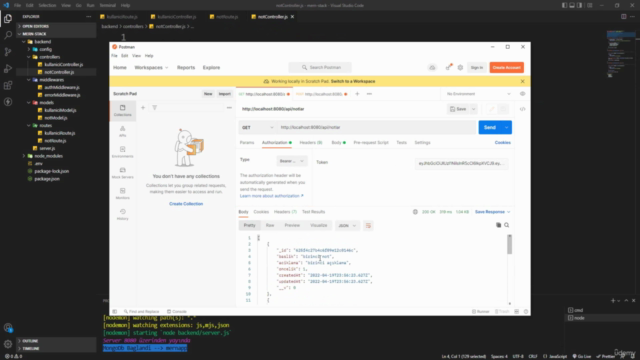Click response body vertical scrollbar
The height and width of the screenshot is (360, 640).
coord(509,245)
